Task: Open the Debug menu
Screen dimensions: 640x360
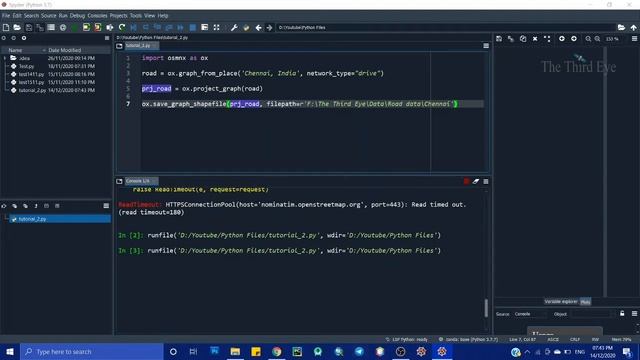Action: click(77, 16)
